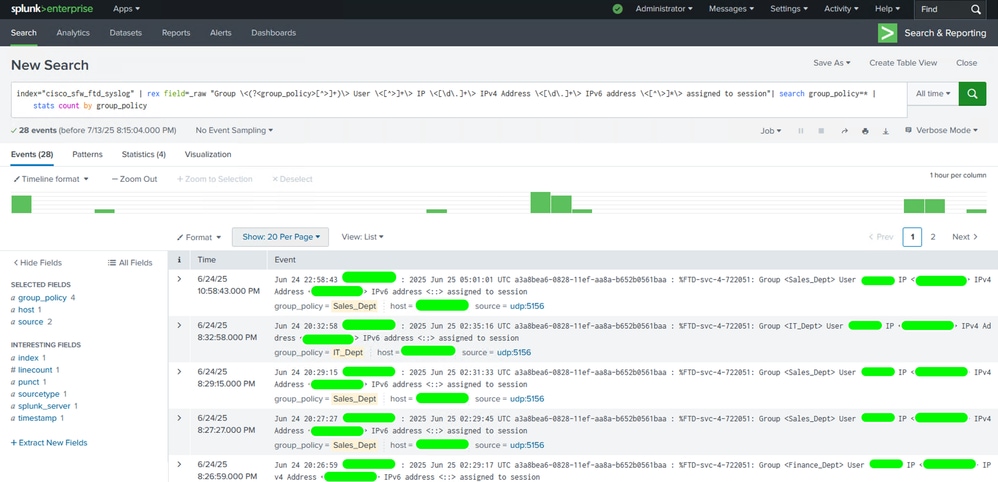998x482 pixels.
Task: Click the splunk_server interesting field
Action: click(44, 406)
